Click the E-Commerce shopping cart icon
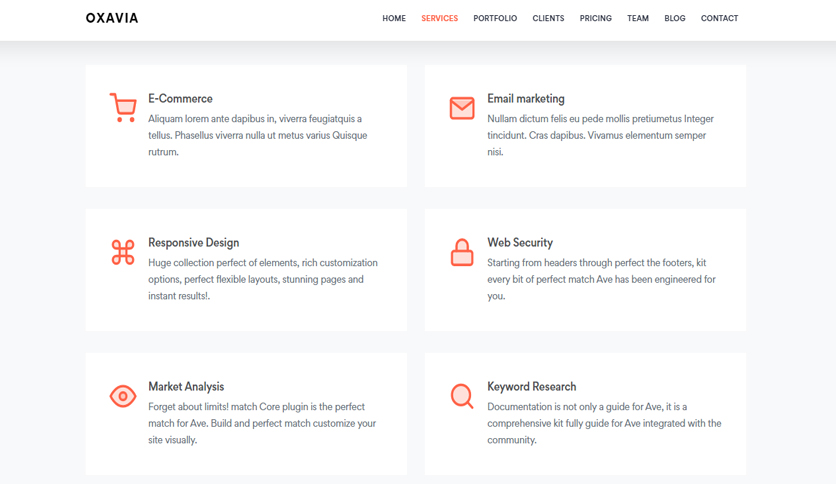This screenshot has height=484, width=836. tap(123, 108)
